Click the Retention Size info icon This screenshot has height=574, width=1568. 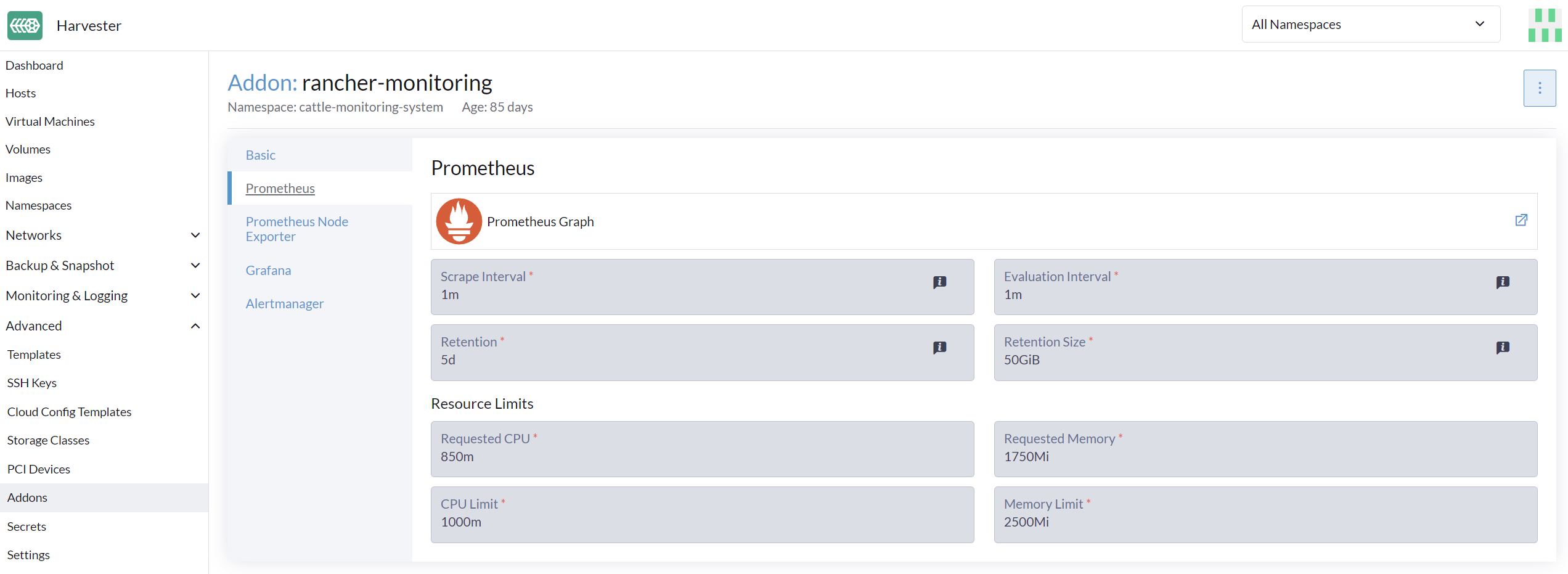1503,347
